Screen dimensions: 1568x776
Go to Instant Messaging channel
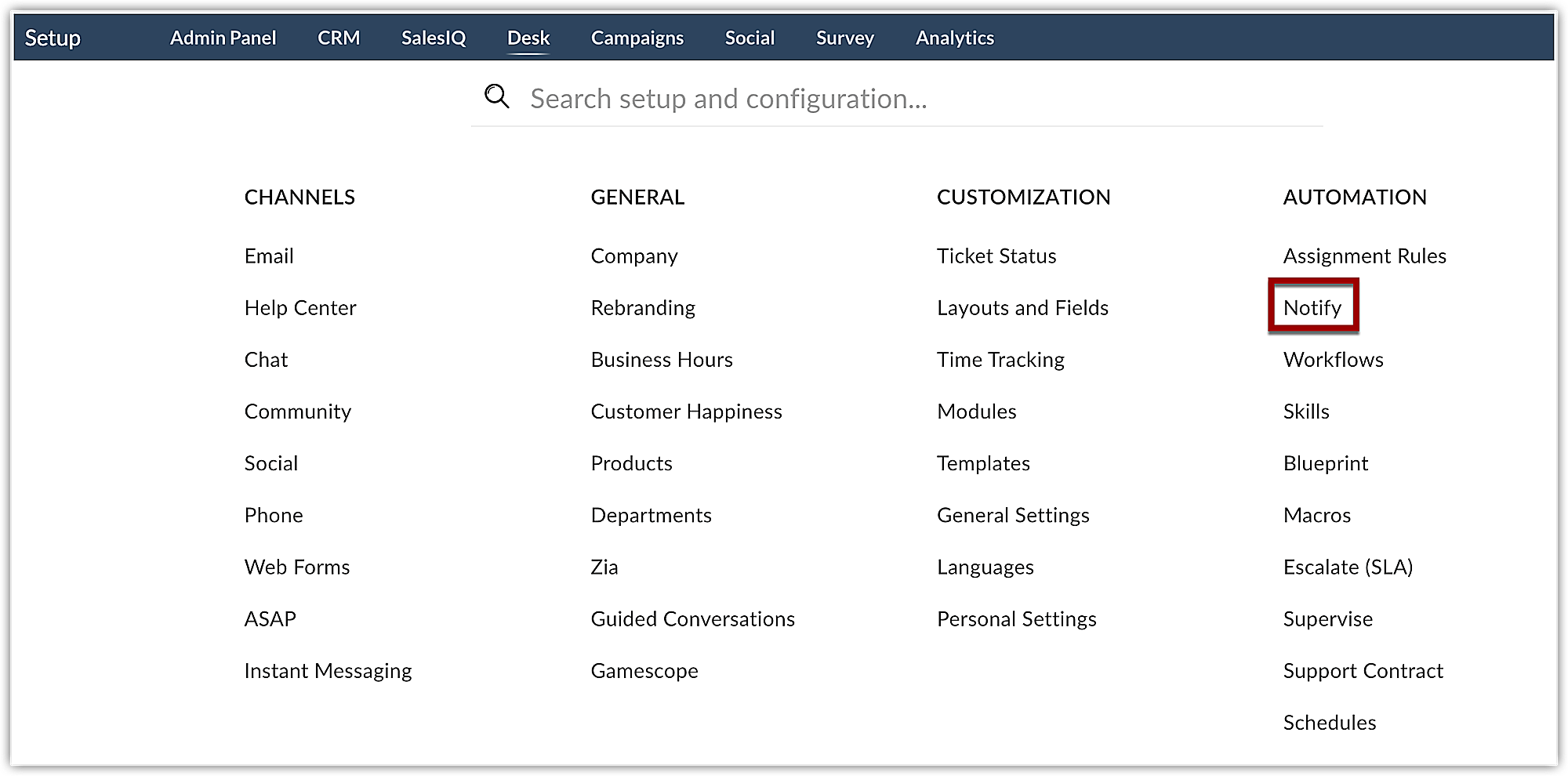(x=328, y=670)
